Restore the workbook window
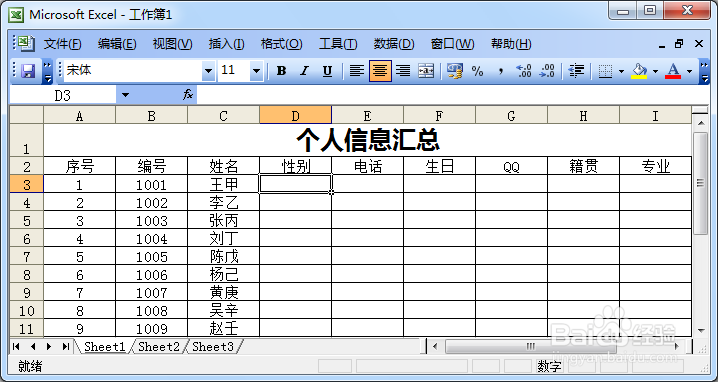 [x=679, y=44]
